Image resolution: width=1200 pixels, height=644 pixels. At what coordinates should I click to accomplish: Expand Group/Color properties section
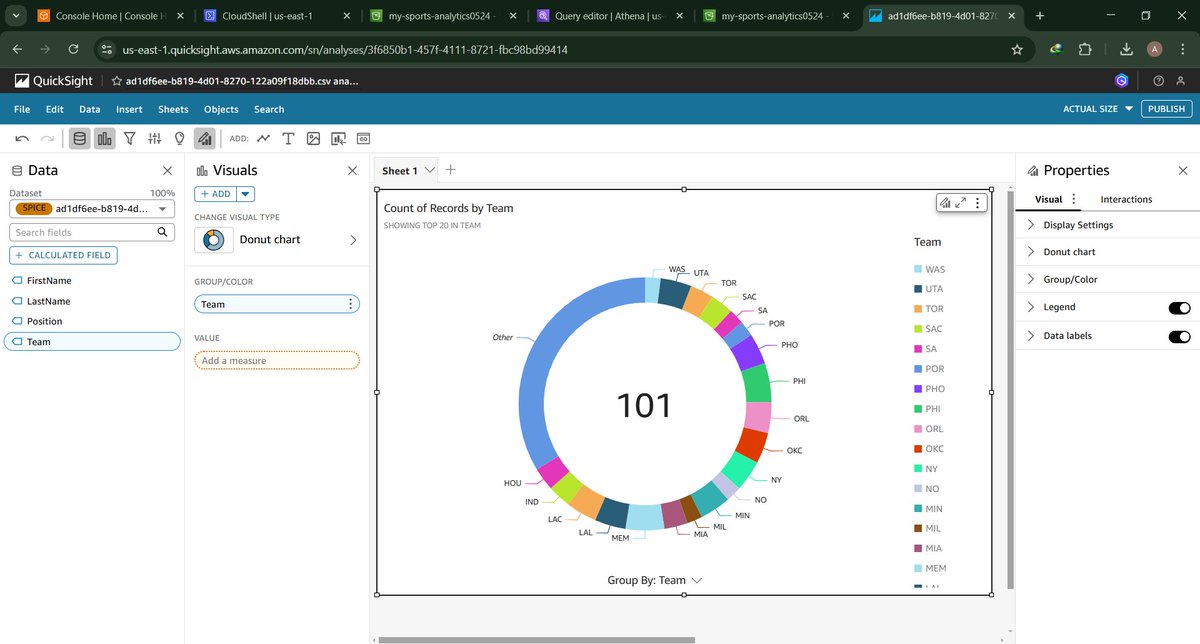click(x=1031, y=280)
